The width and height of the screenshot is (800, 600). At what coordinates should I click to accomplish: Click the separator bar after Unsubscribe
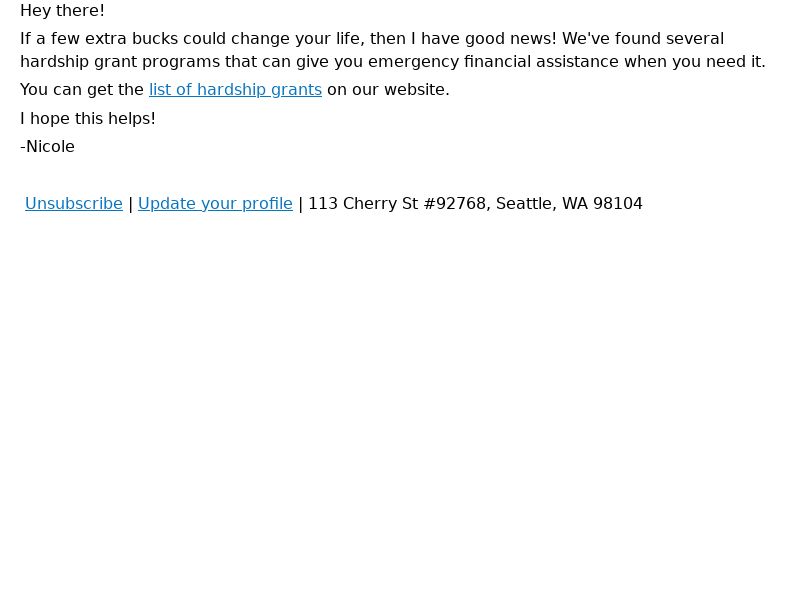131,204
